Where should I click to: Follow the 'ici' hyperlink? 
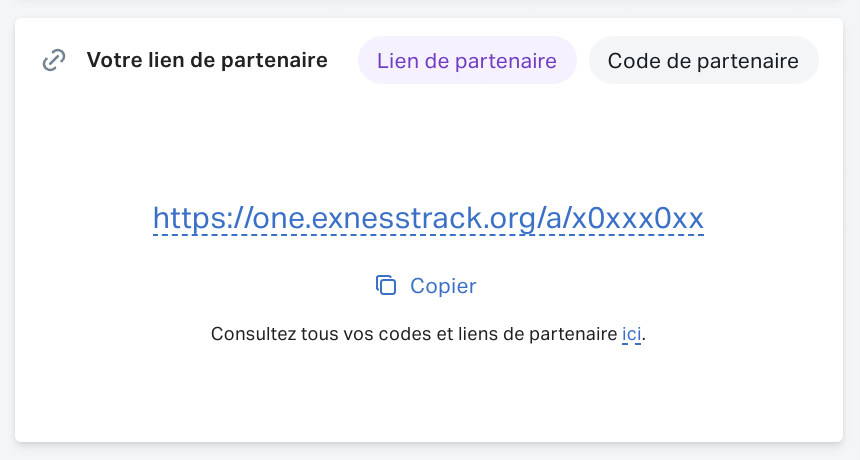[631, 334]
